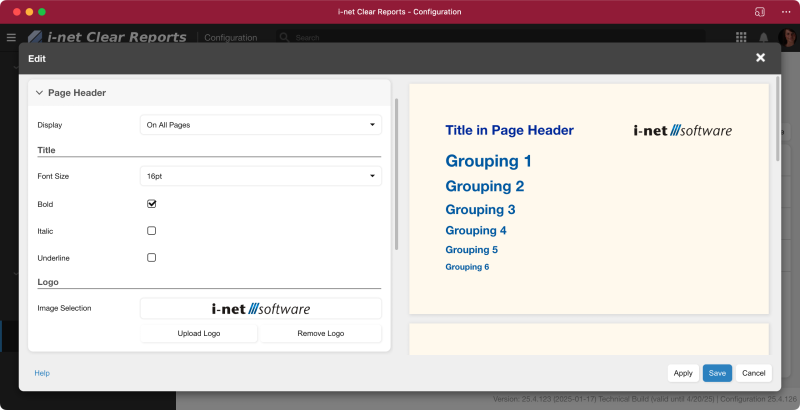Switch to the Configuration tab
Image resolution: width=800 pixels, height=410 pixels.
click(231, 38)
